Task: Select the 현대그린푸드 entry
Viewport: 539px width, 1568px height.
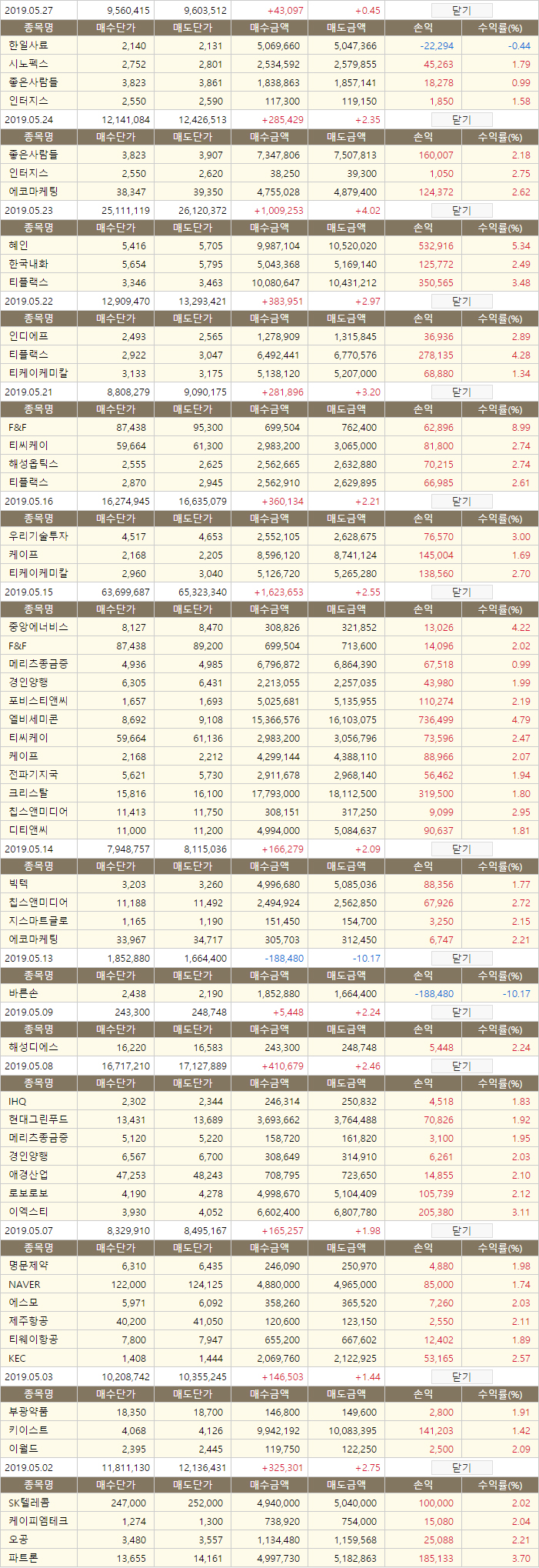Action: 38,1119
